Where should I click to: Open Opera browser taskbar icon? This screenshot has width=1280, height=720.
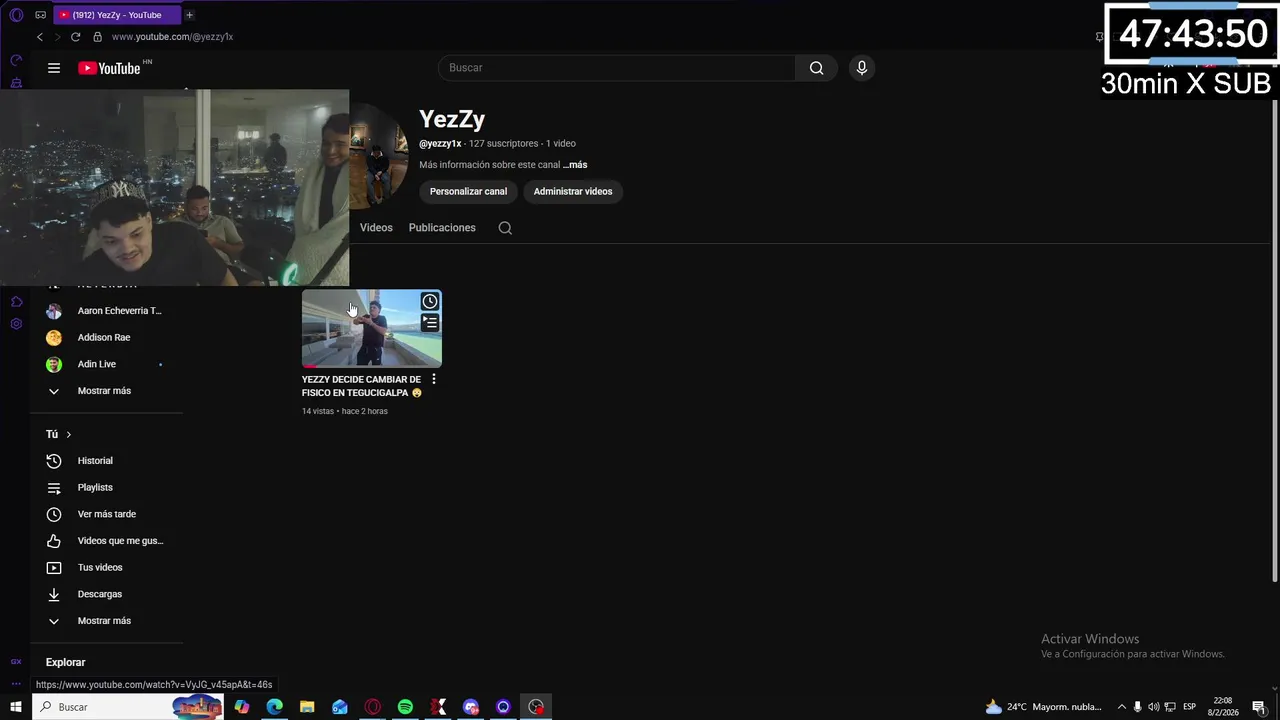click(373, 707)
